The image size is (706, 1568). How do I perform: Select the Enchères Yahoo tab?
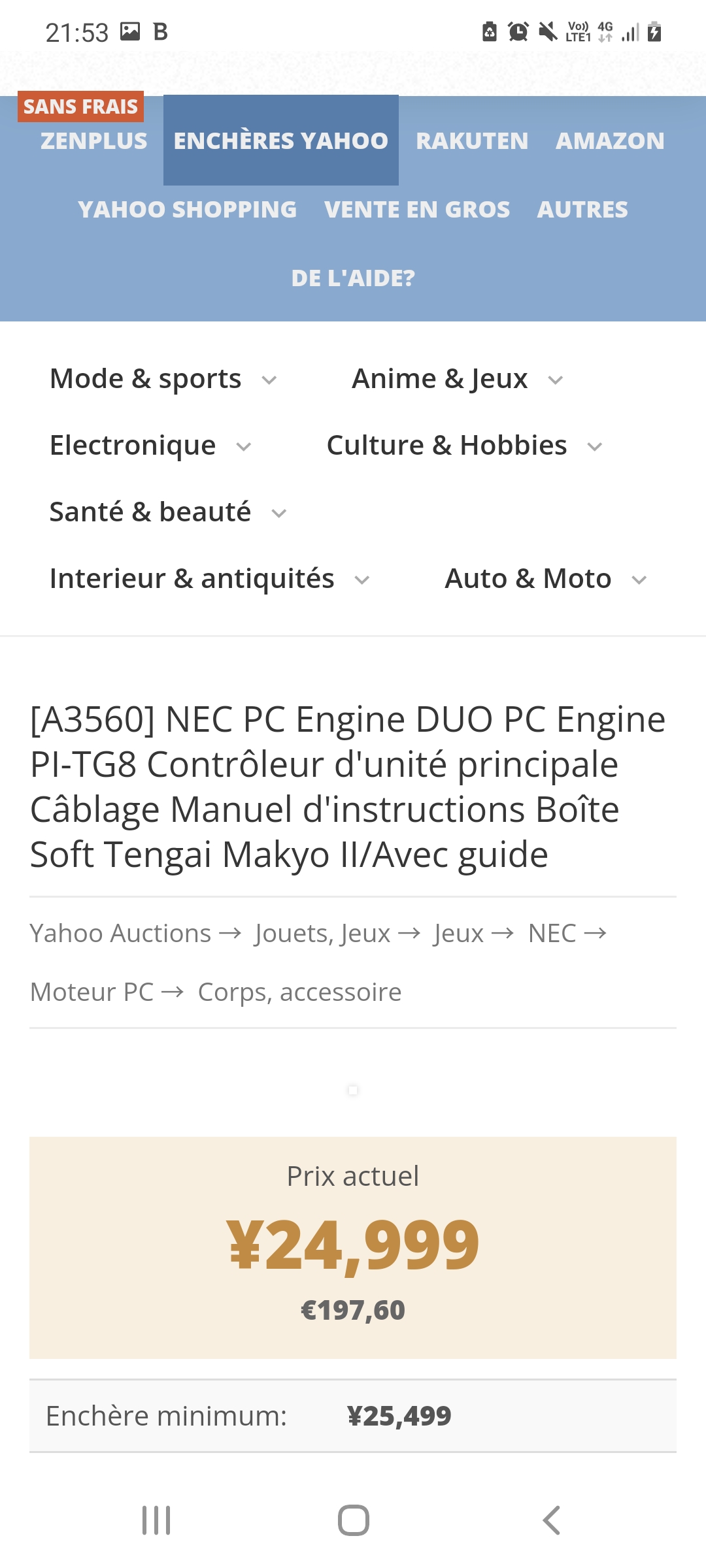281,140
